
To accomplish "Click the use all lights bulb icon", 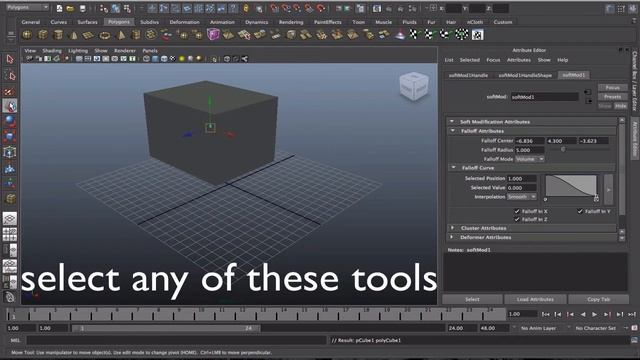I will (182, 59).
